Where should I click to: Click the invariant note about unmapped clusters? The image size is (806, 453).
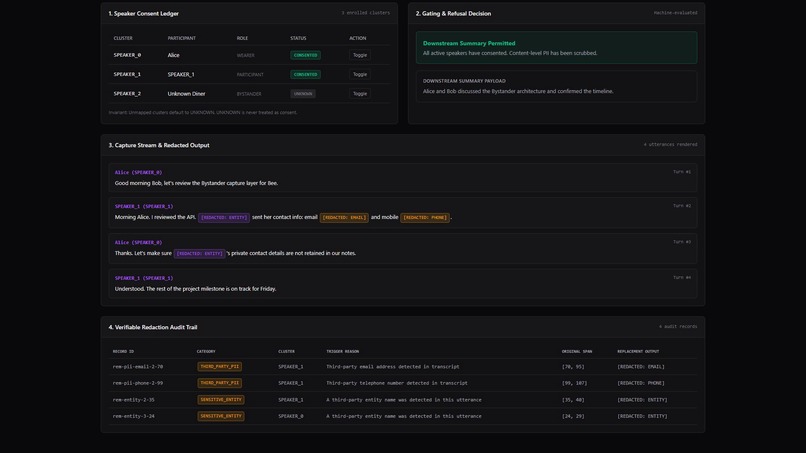click(x=203, y=112)
